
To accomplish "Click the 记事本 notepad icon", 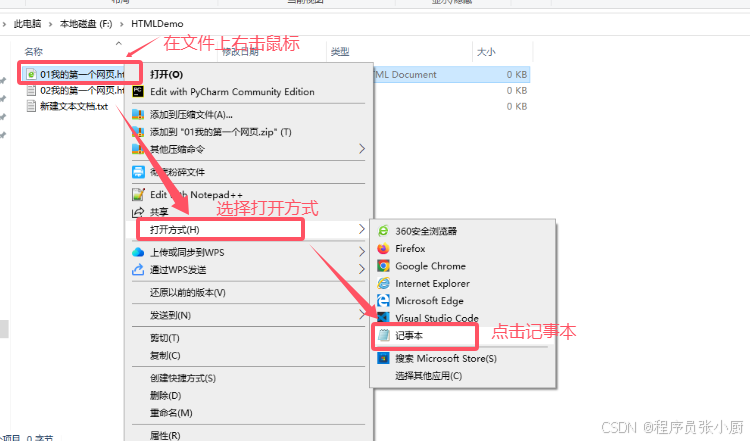I will 384,335.
